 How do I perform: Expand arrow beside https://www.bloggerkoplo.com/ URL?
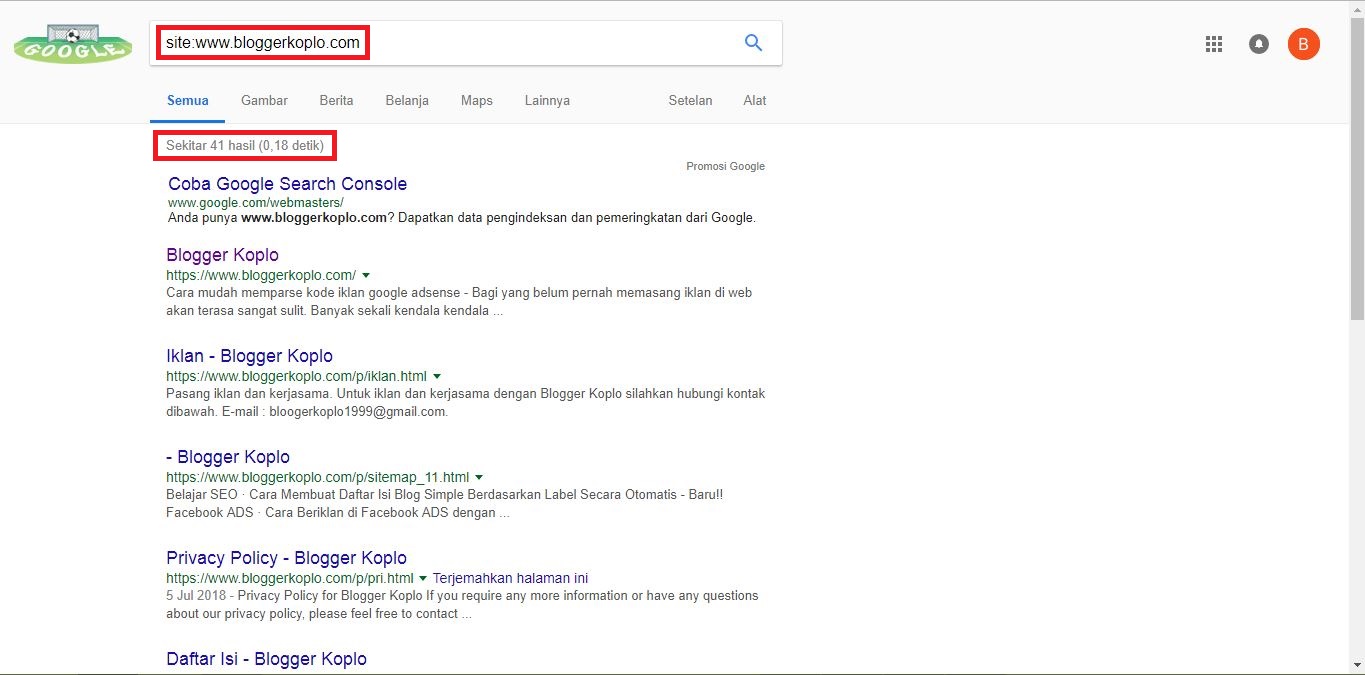click(x=366, y=275)
